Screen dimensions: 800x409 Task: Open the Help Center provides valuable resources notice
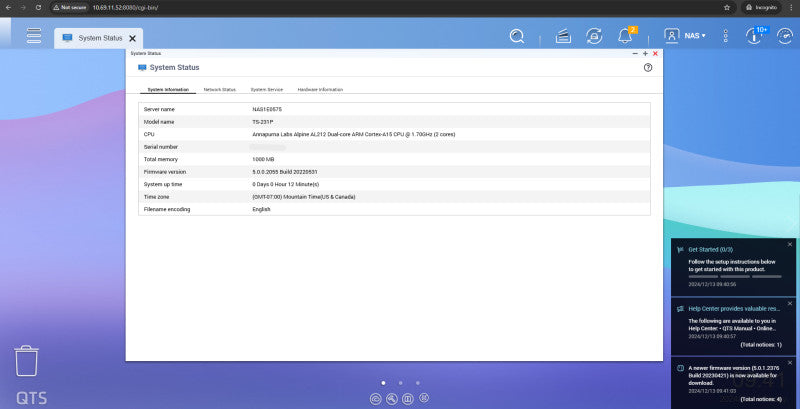tap(733, 326)
